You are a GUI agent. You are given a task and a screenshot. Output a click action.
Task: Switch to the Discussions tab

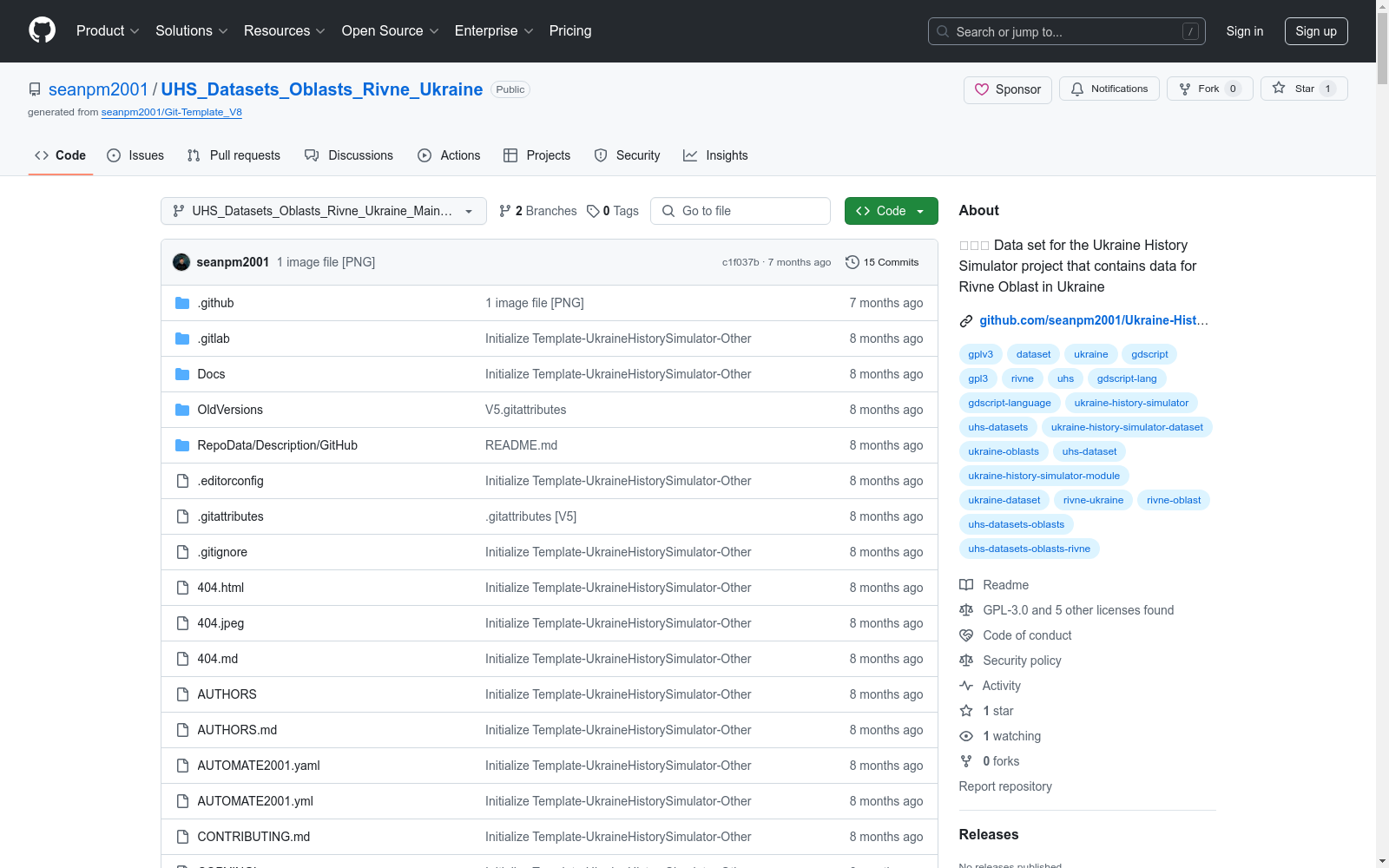point(349,155)
